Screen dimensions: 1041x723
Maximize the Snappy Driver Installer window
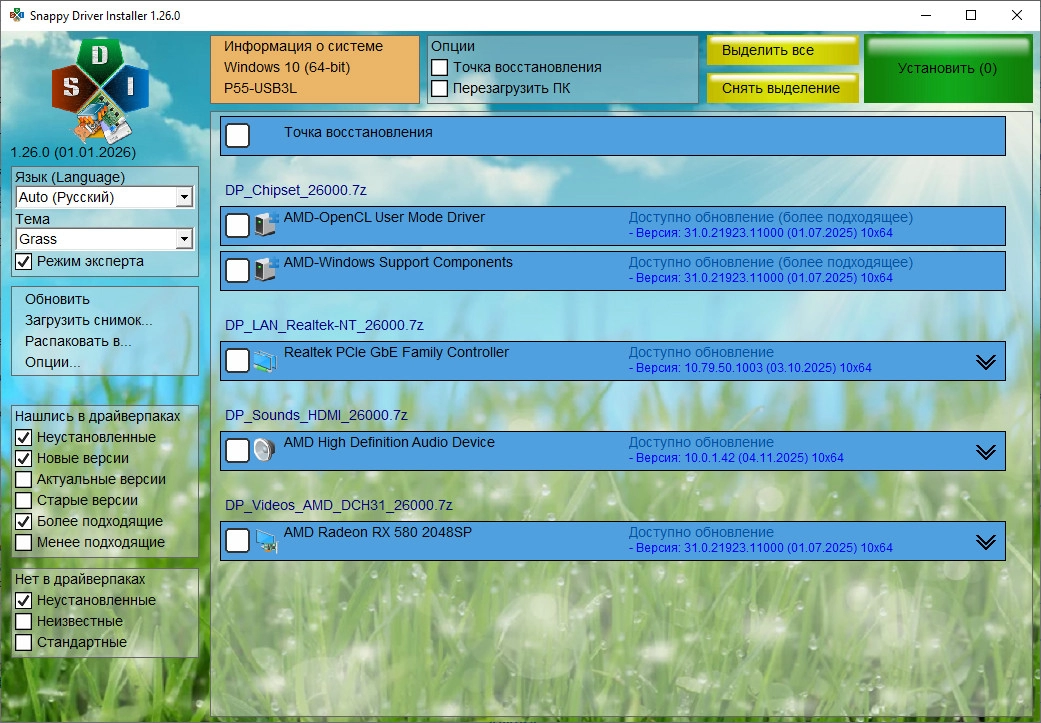click(x=971, y=15)
